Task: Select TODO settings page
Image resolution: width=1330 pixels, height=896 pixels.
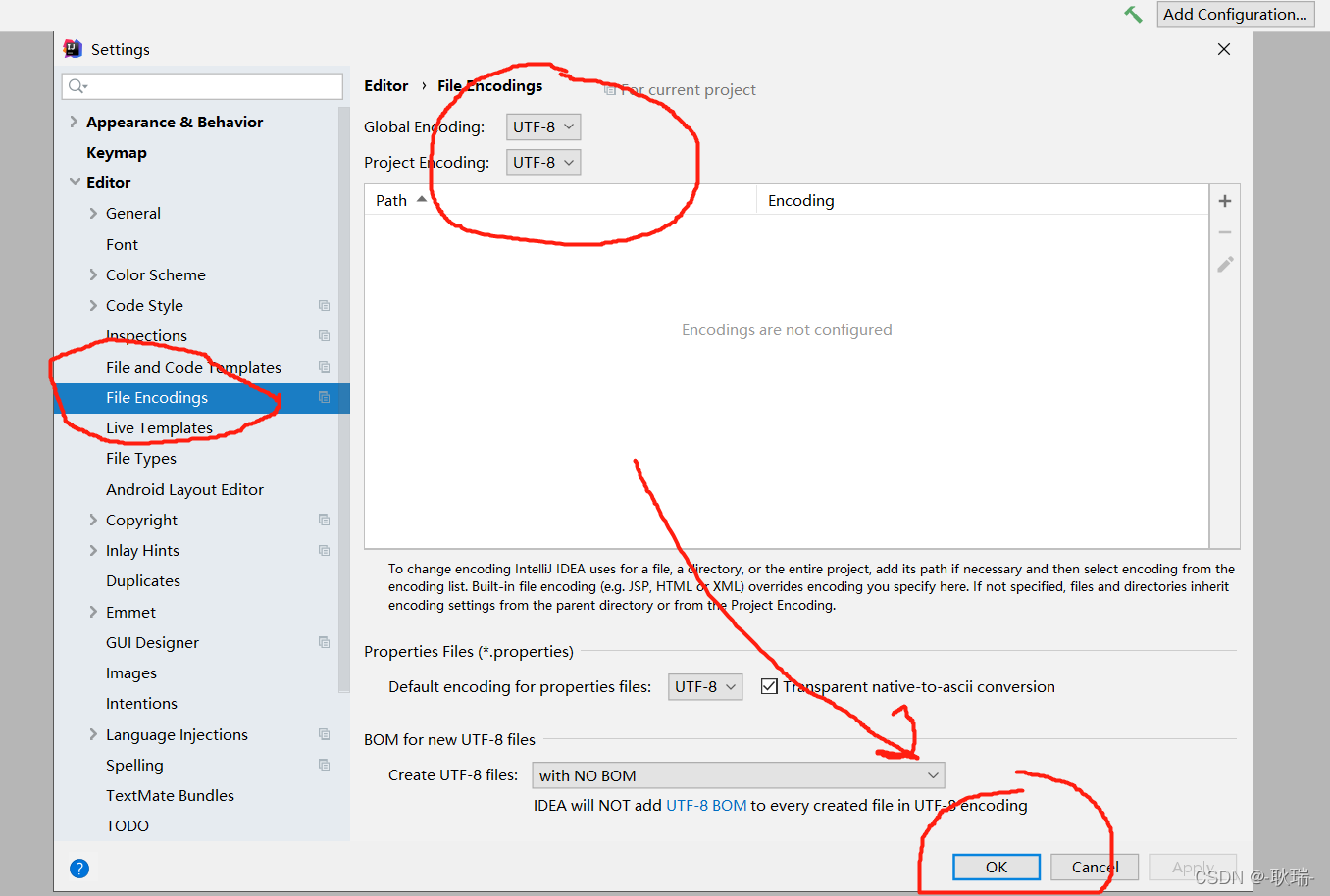Action: tap(128, 825)
